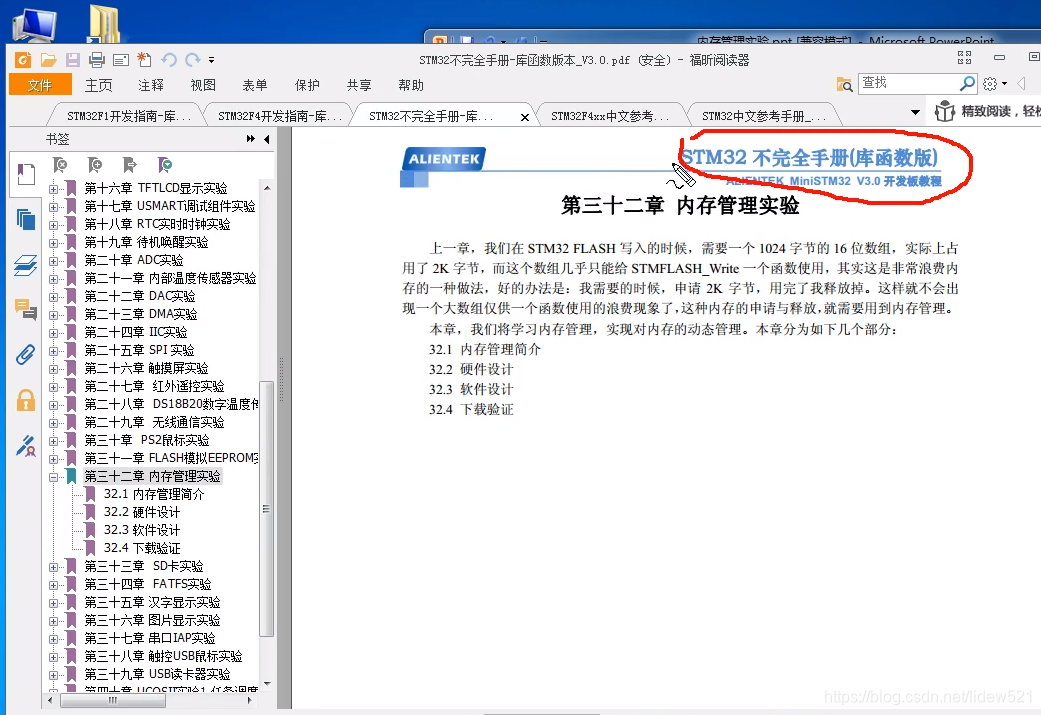Click the delete bookmark flag icon
1041x715 pixels.
click(x=60, y=165)
